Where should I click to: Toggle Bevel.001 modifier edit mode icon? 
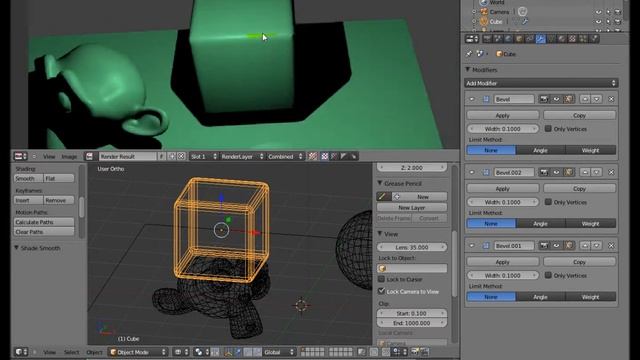pyautogui.click(x=569, y=246)
